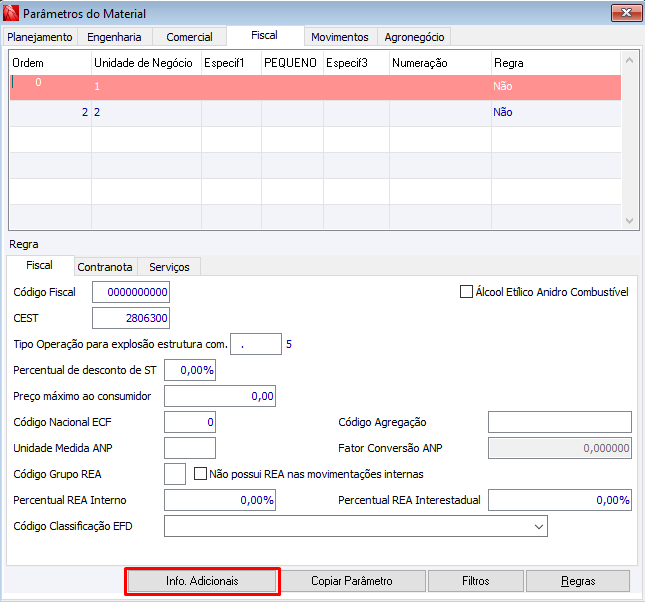645x602 pixels.
Task: Select the Comercial tab
Action: [189, 37]
